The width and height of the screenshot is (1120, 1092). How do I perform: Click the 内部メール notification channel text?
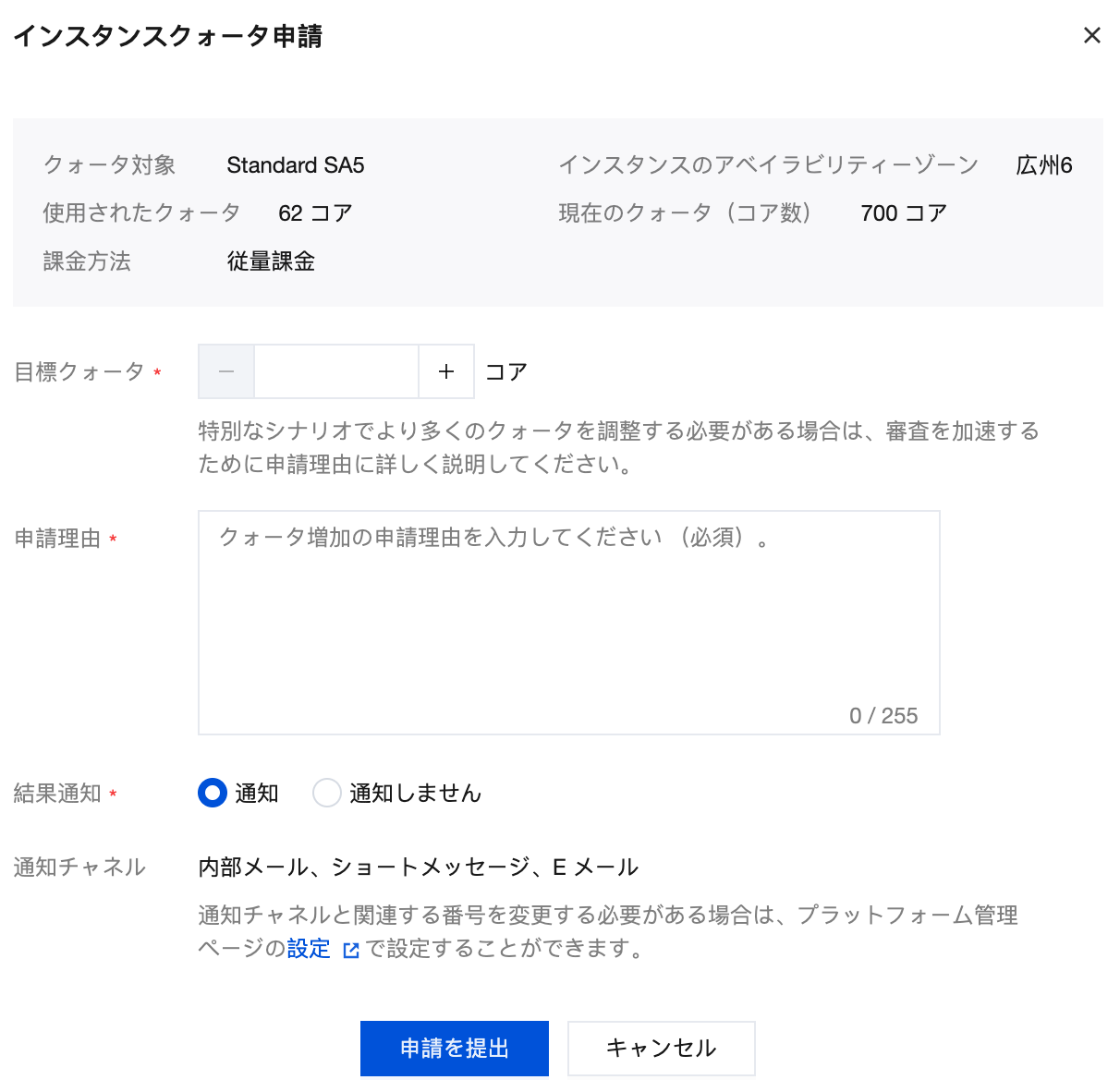click(418, 867)
